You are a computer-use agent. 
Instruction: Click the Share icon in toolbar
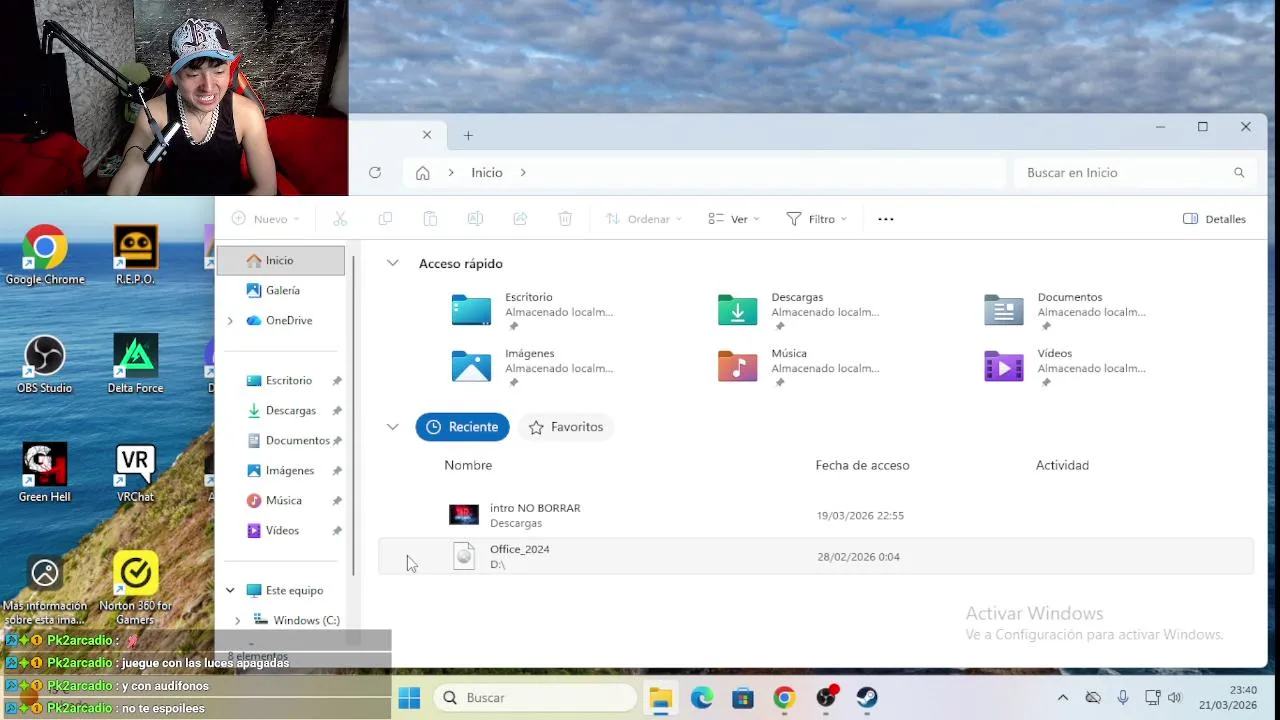click(520, 219)
